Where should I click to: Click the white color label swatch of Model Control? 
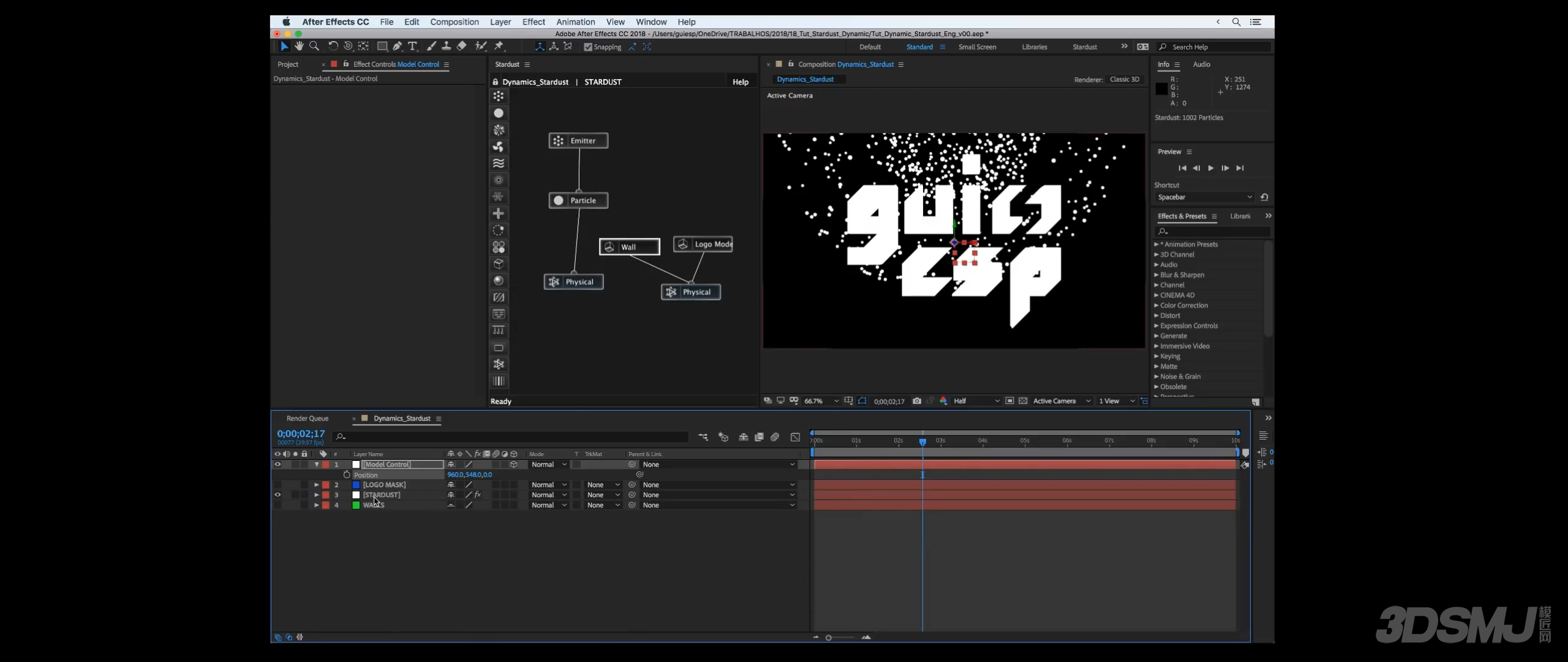click(356, 465)
